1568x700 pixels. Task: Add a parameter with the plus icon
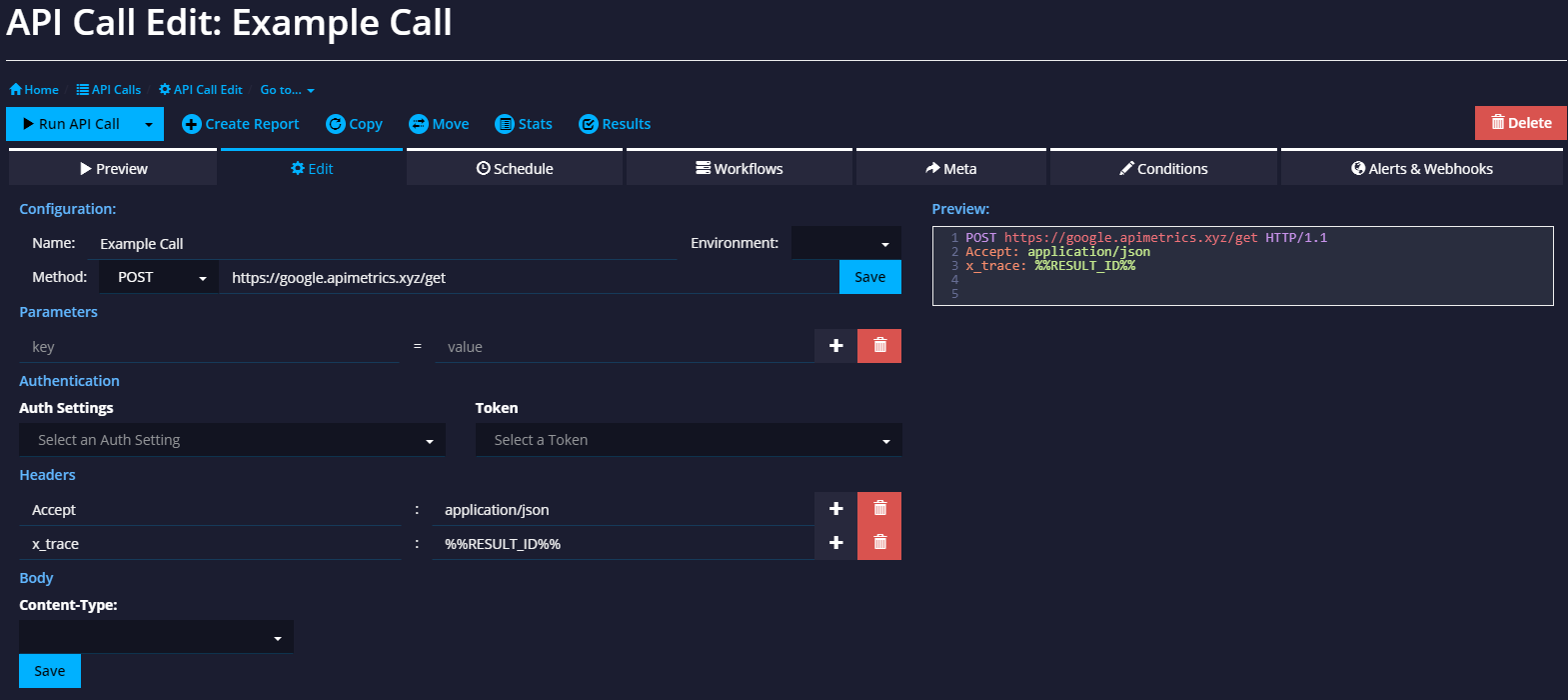click(836, 346)
